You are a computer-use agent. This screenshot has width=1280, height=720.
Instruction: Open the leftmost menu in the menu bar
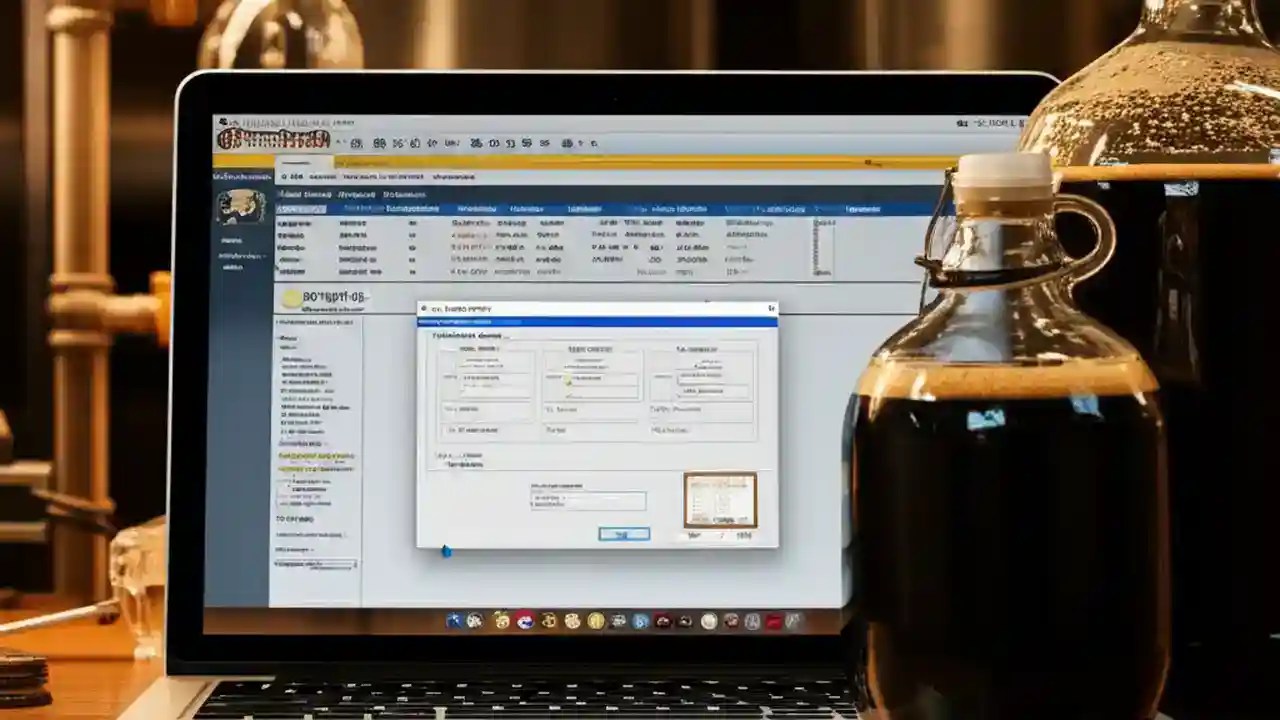pyautogui.click(x=287, y=178)
